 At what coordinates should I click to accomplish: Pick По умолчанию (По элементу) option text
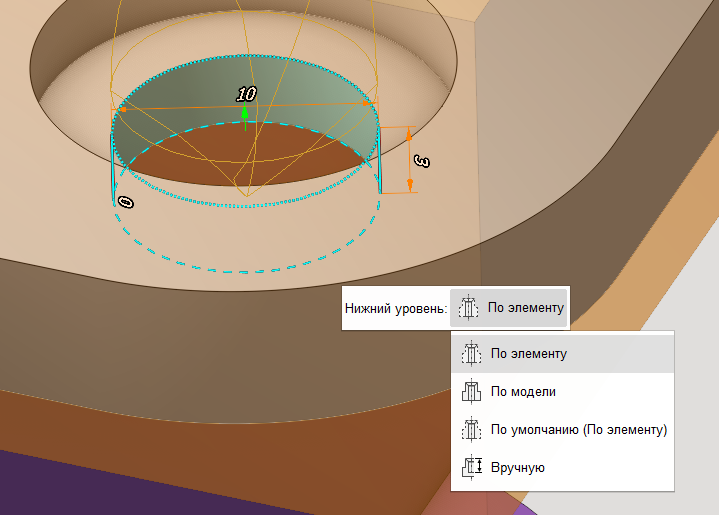[x=578, y=430]
